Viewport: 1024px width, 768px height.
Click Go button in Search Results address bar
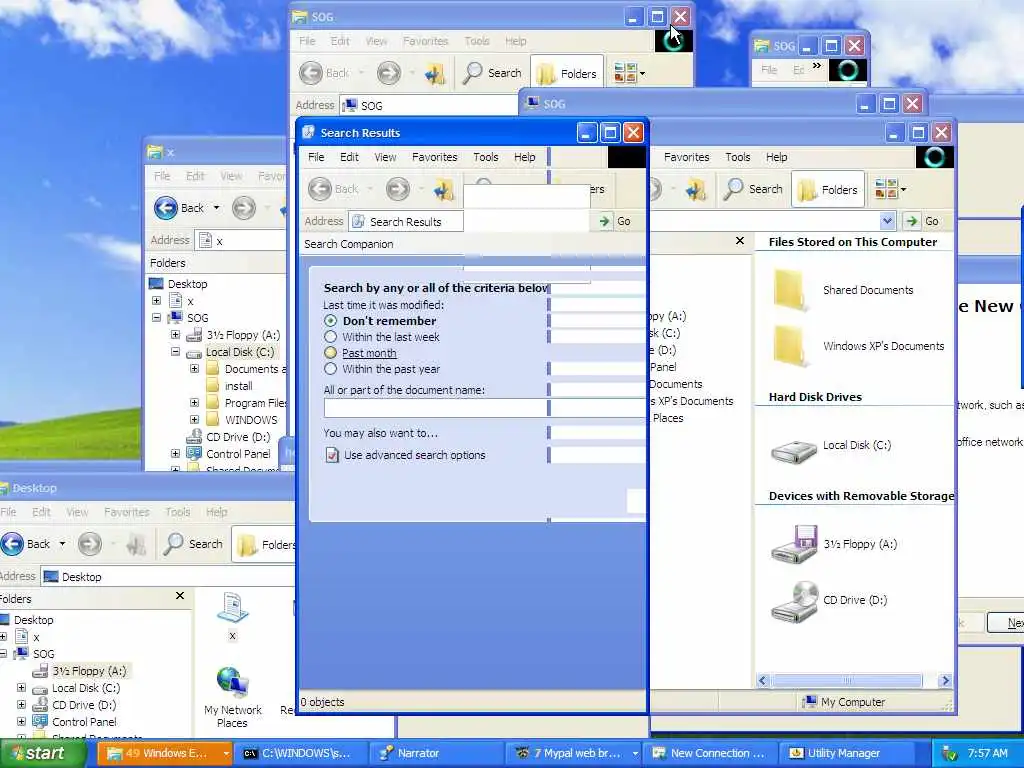click(615, 221)
